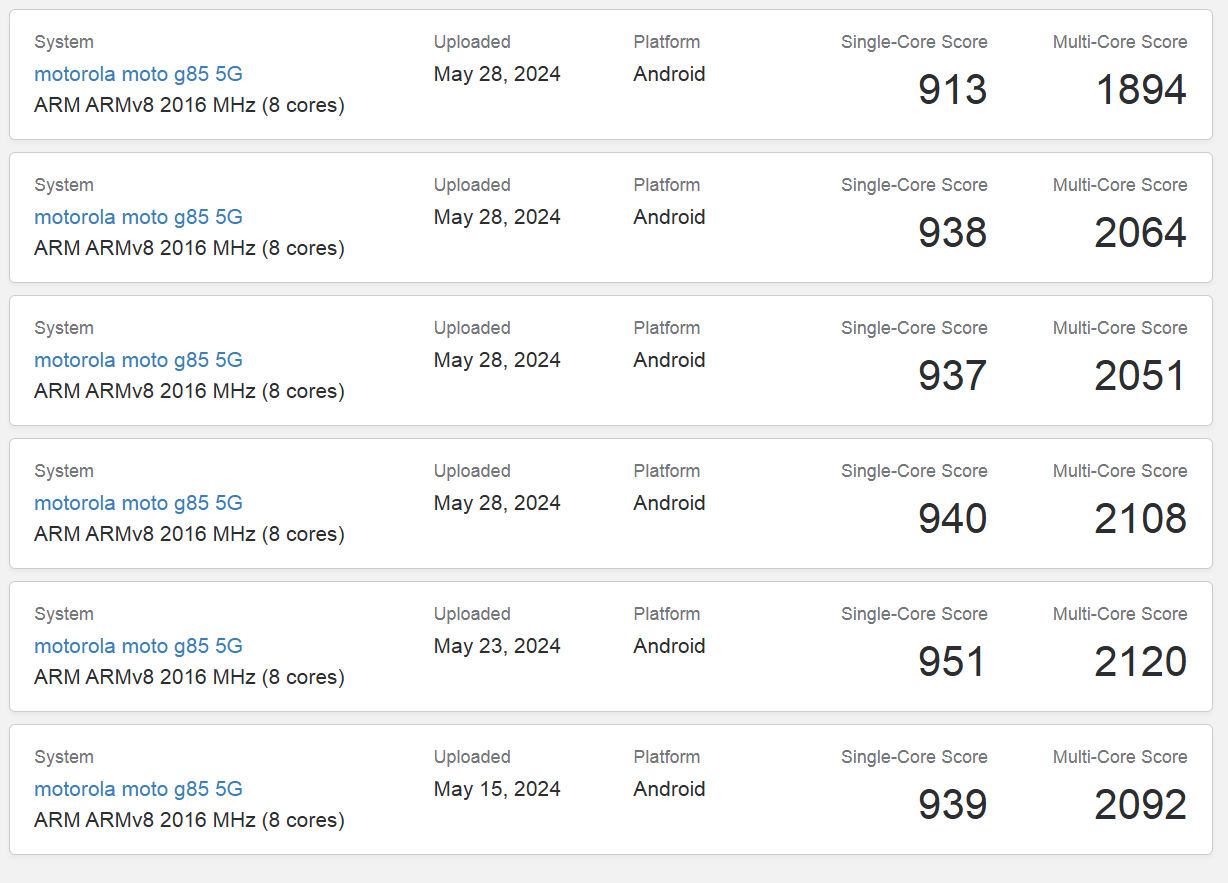The height and width of the screenshot is (883, 1228).
Task: Click the multi-core score 1894
Action: coord(1141,90)
